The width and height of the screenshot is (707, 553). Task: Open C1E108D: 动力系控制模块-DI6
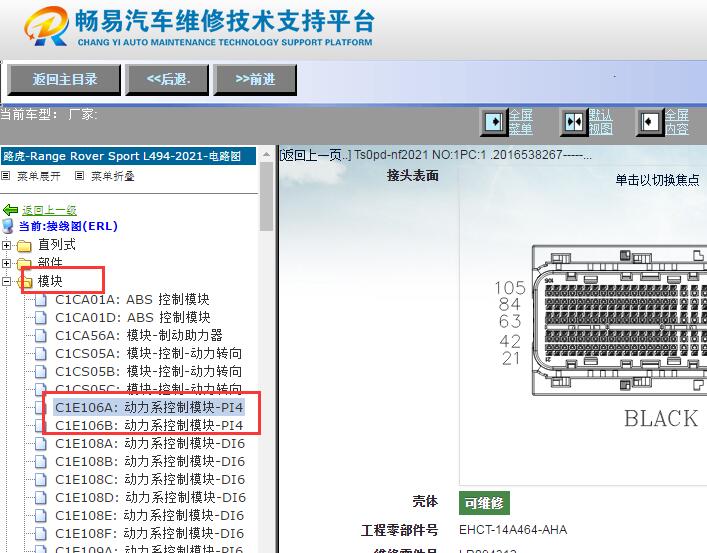(150, 498)
